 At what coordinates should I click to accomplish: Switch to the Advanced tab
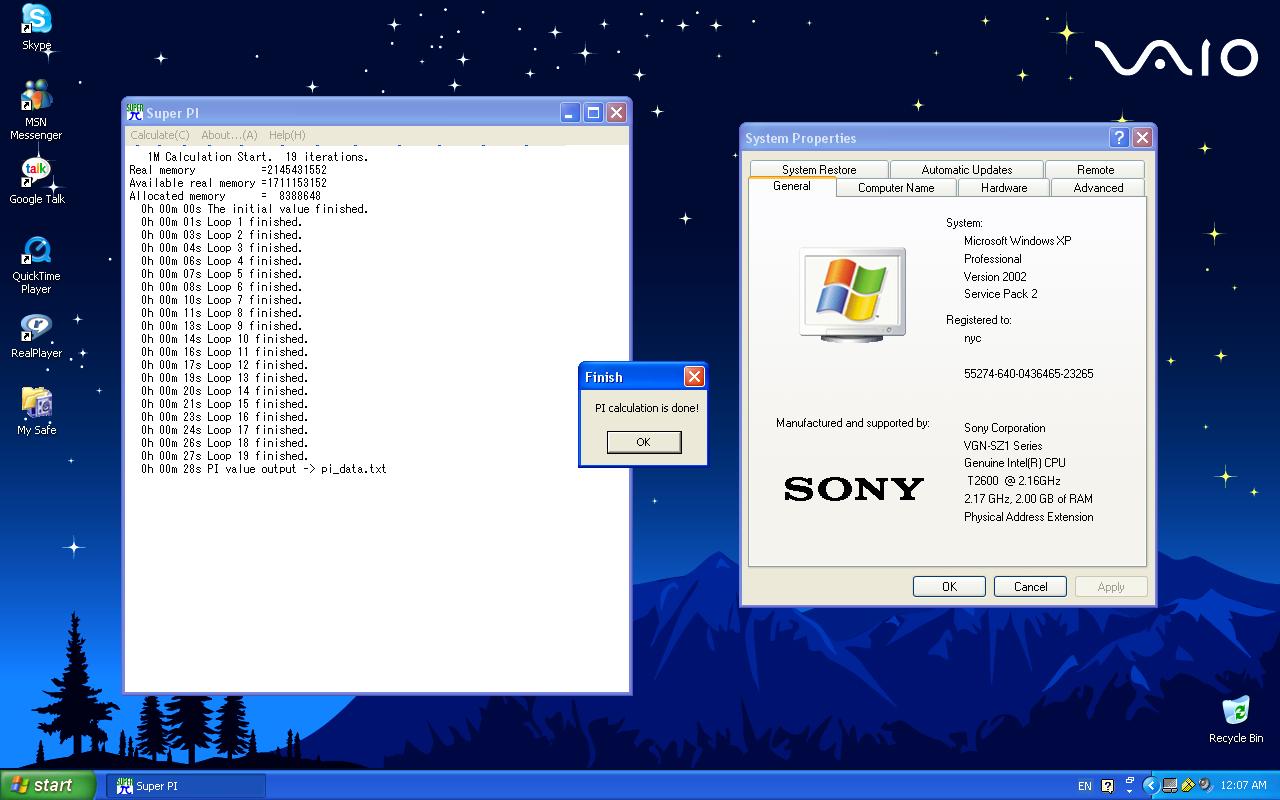pyautogui.click(x=1098, y=188)
